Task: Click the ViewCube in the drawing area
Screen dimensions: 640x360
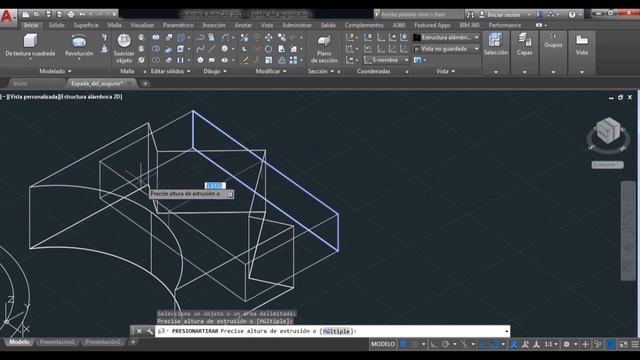Action: [608, 131]
